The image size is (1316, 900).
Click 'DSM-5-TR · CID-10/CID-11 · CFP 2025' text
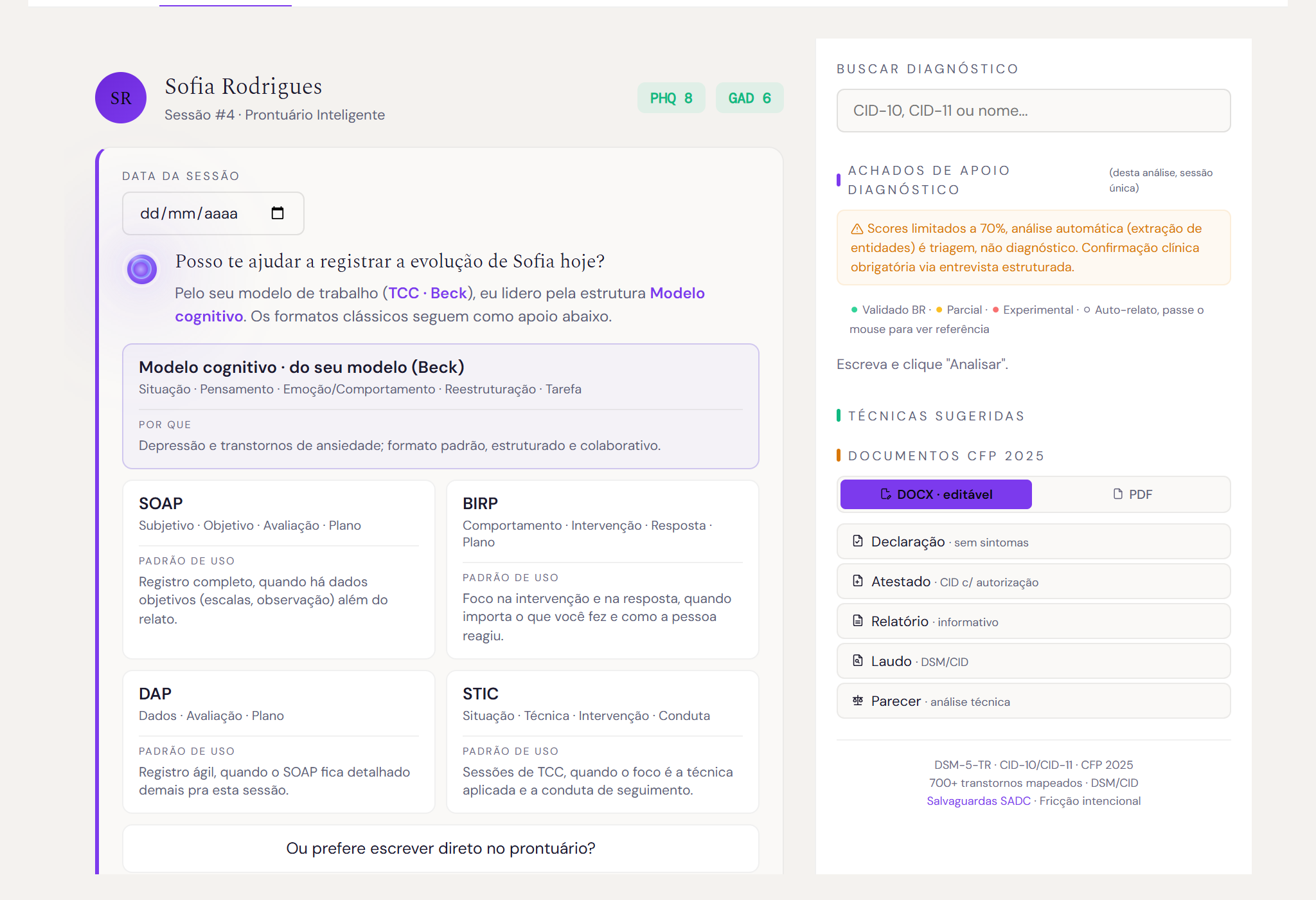[x=1034, y=765]
